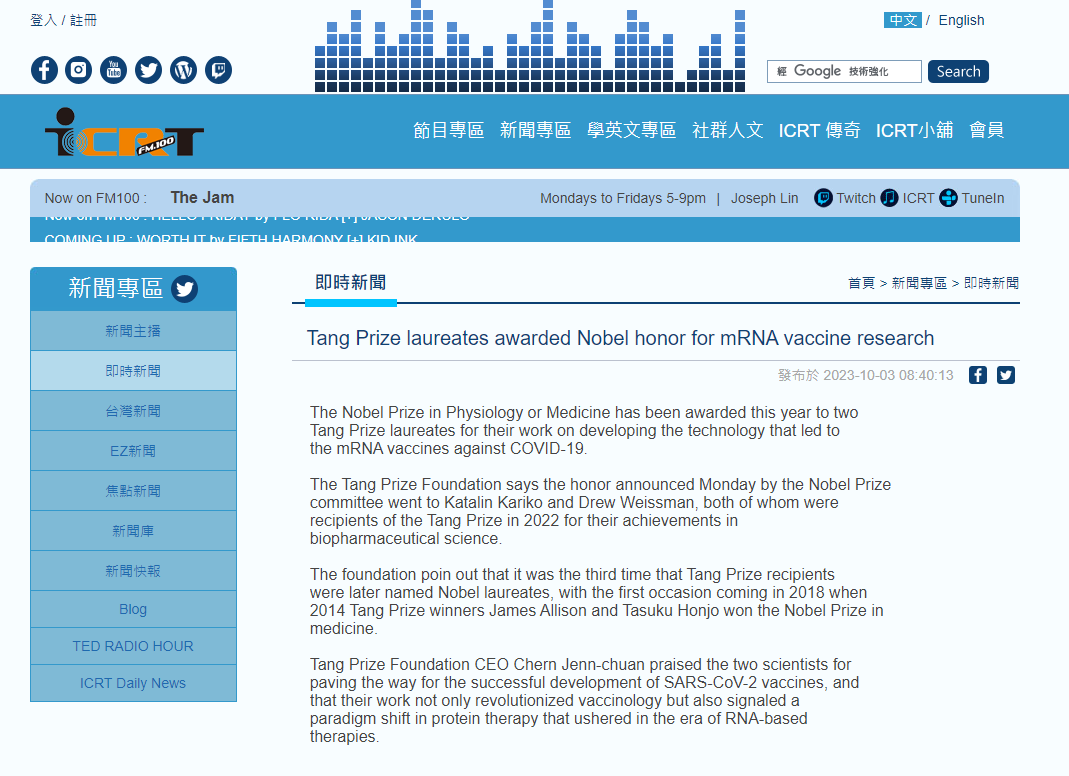The width and height of the screenshot is (1069, 776).
Task: Open 登入 login link
Action: click(44, 20)
